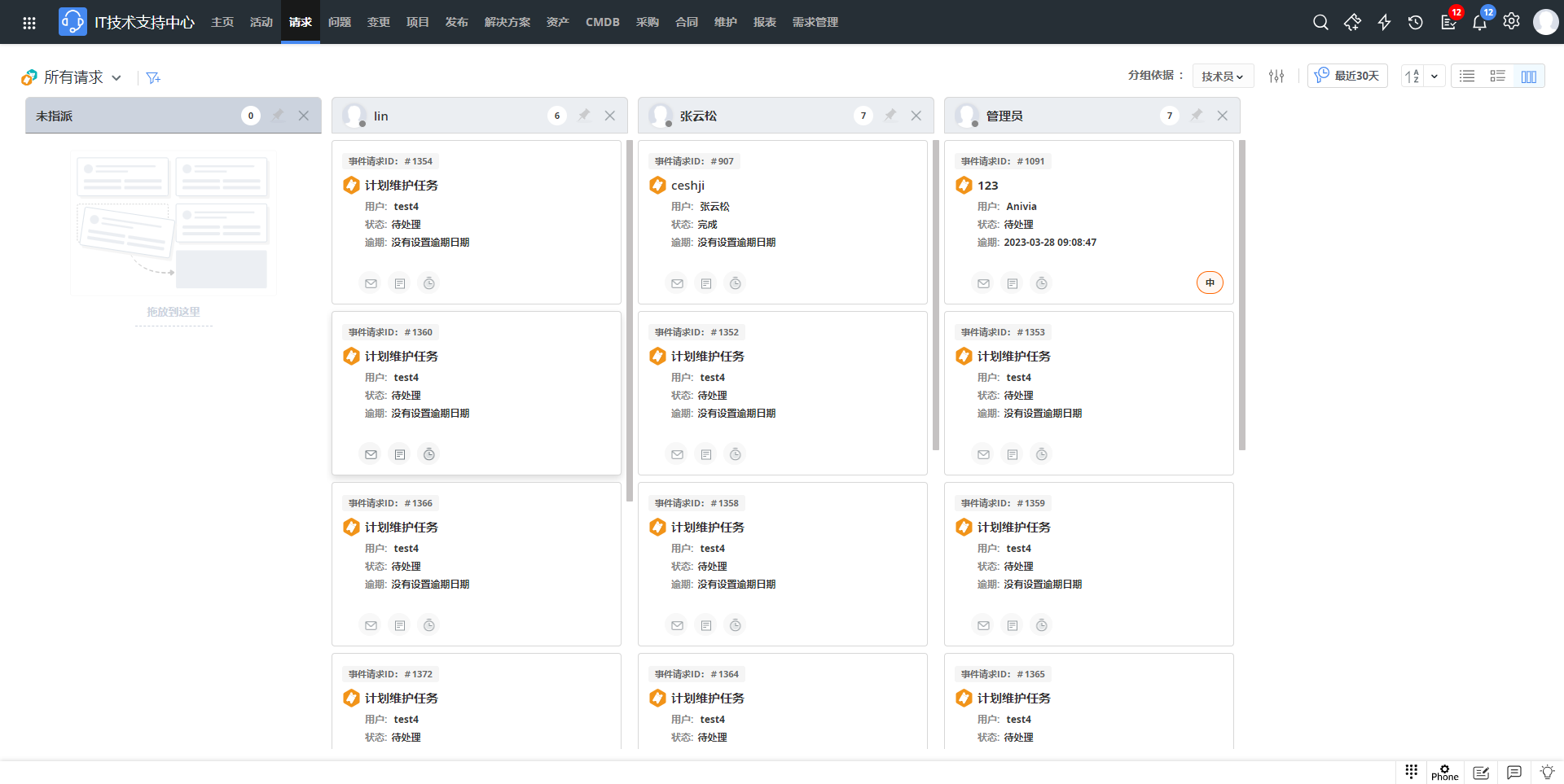Click mail icon on request #1354
The image size is (1564, 784).
click(x=371, y=283)
